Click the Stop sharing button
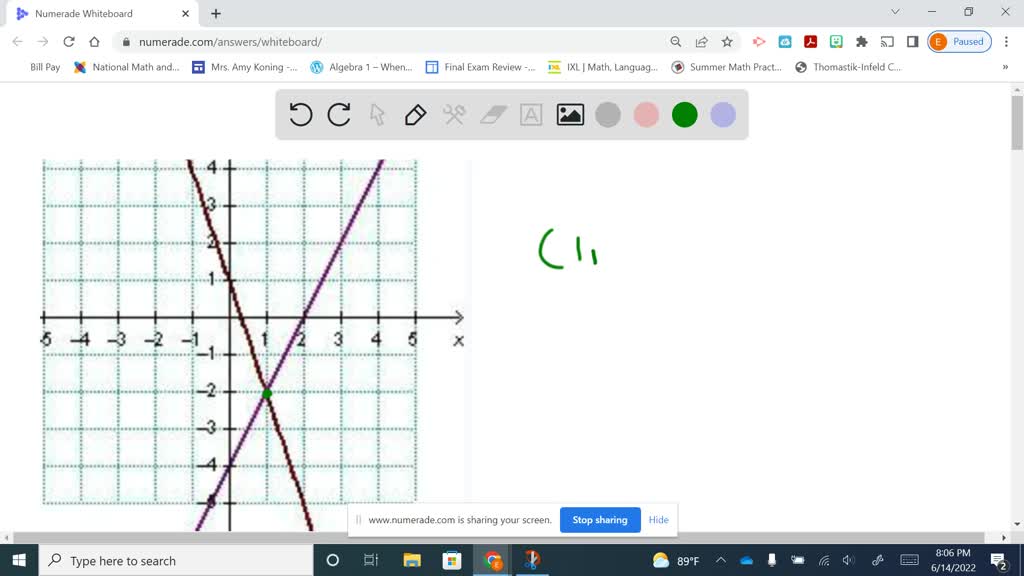The image size is (1024, 576). tap(599, 520)
